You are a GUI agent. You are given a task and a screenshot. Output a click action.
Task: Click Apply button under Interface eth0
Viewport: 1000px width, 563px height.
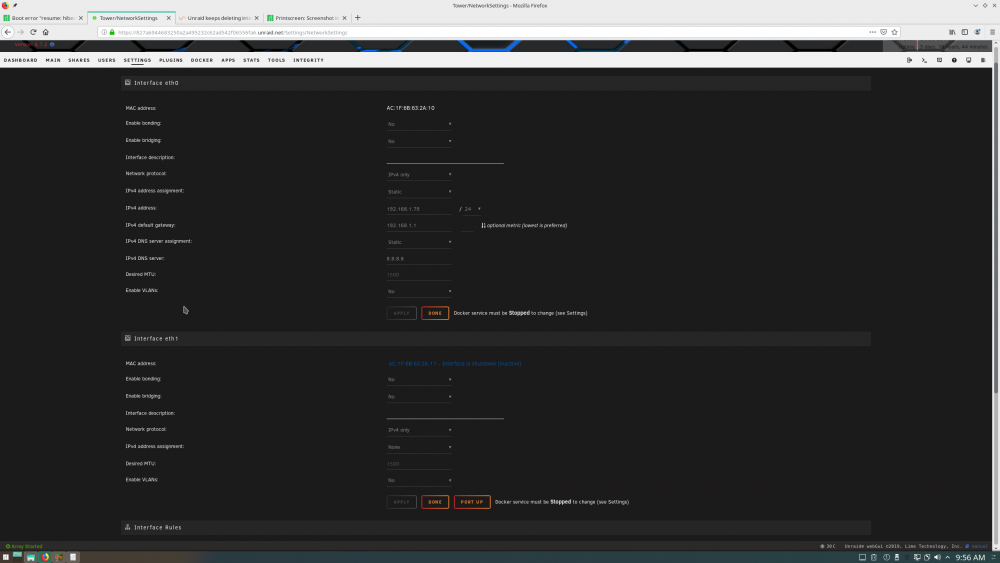pos(402,313)
